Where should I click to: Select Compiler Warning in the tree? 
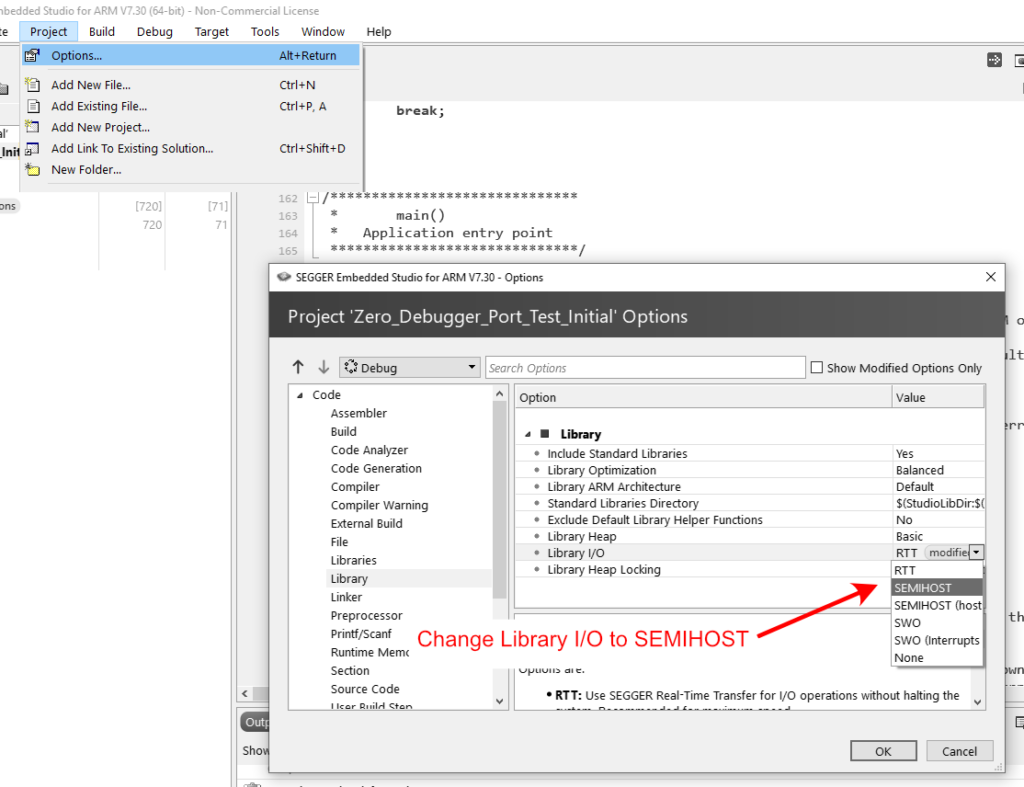(379, 506)
